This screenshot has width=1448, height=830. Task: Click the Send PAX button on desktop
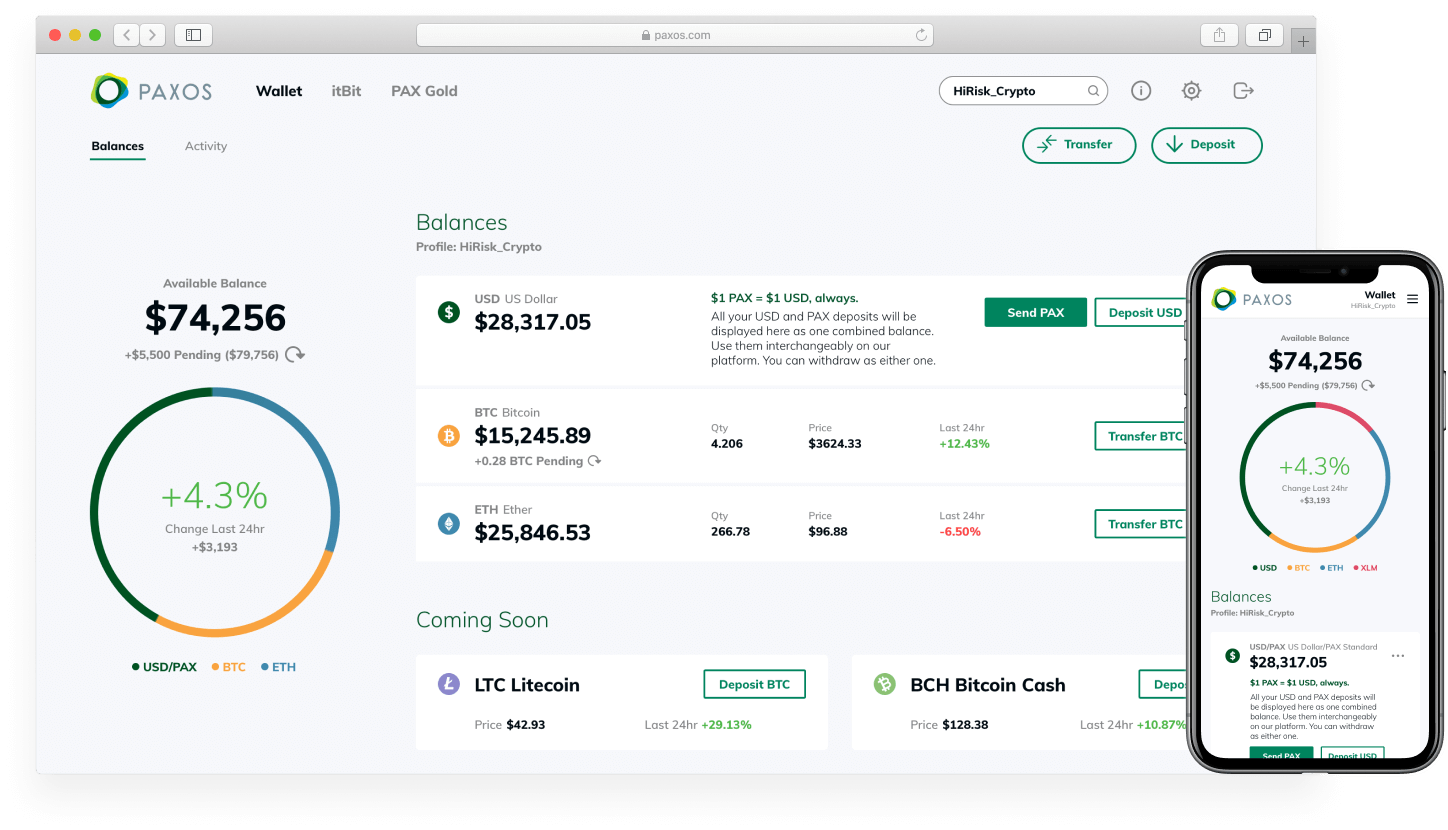[1036, 313]
